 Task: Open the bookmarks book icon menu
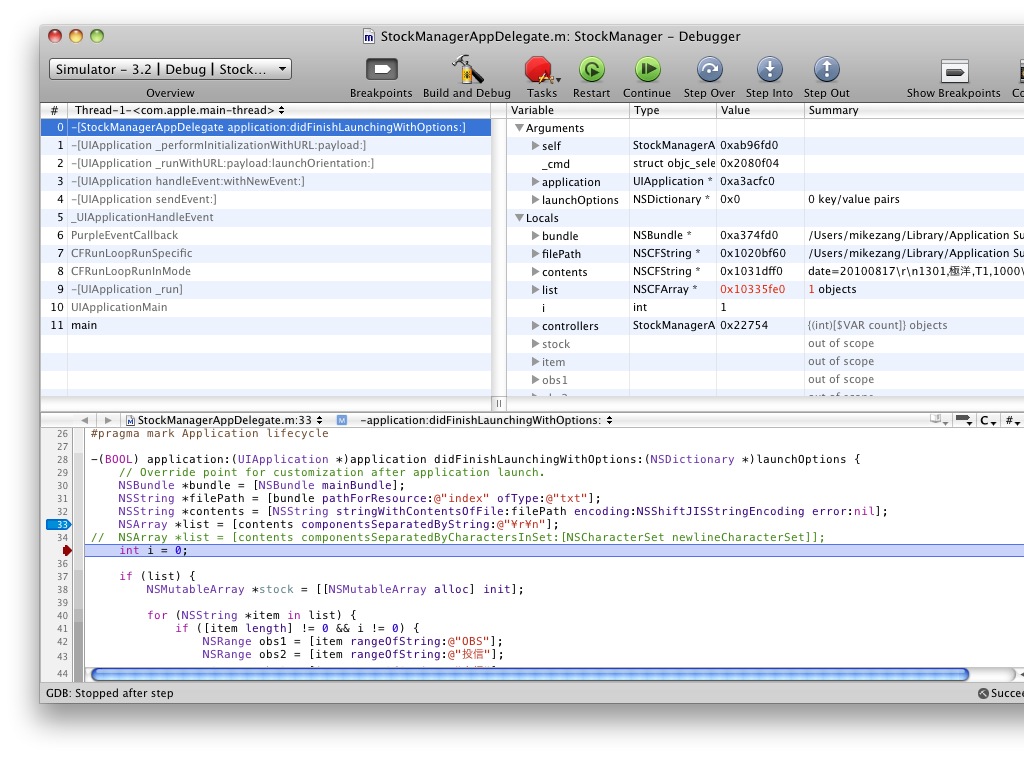938,420
